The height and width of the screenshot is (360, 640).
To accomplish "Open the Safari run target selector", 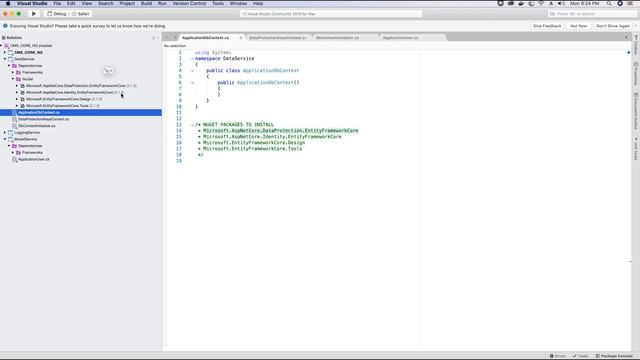I will (81, 14).
